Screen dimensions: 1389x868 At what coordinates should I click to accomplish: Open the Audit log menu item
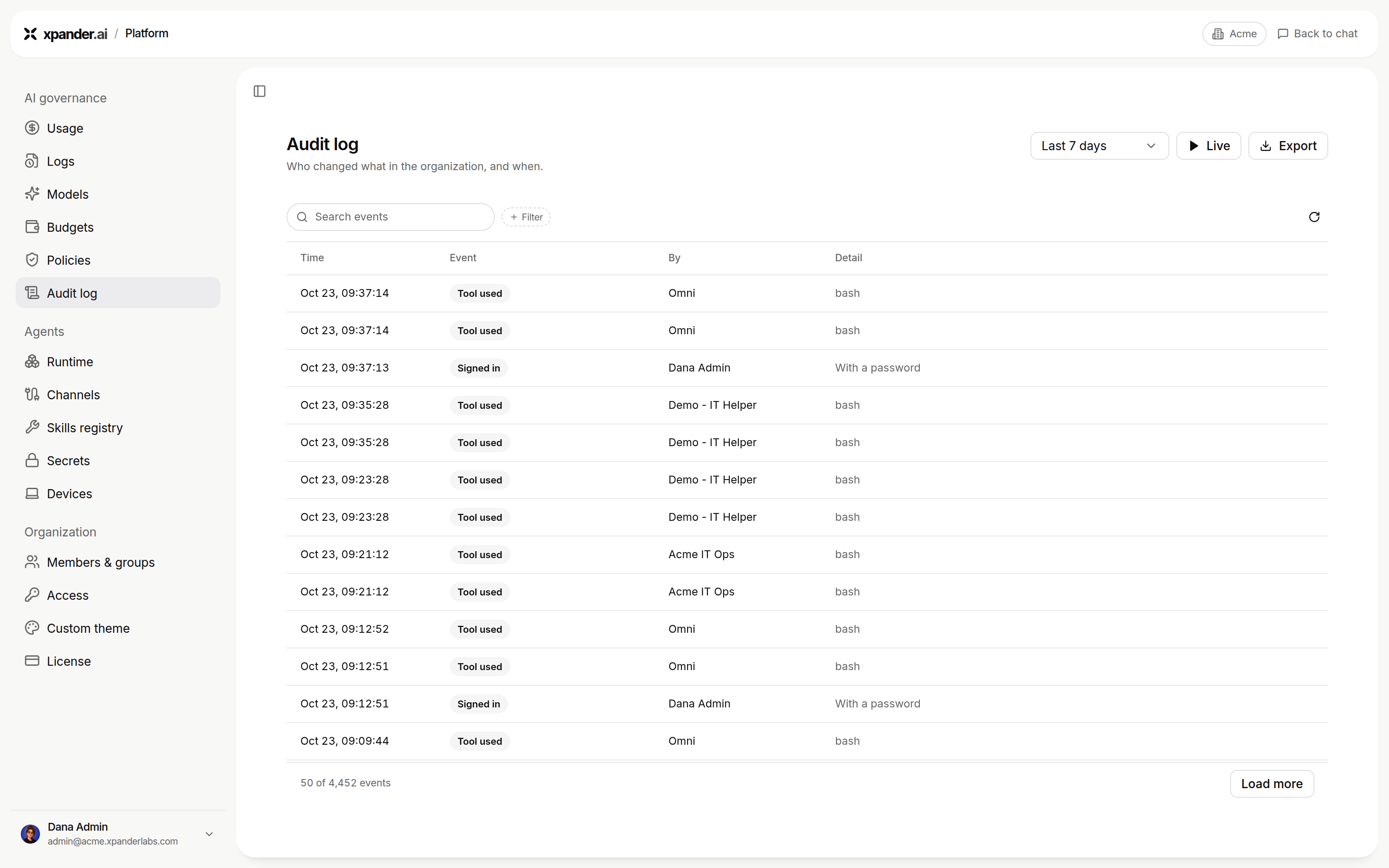click(x=118, y=293)
